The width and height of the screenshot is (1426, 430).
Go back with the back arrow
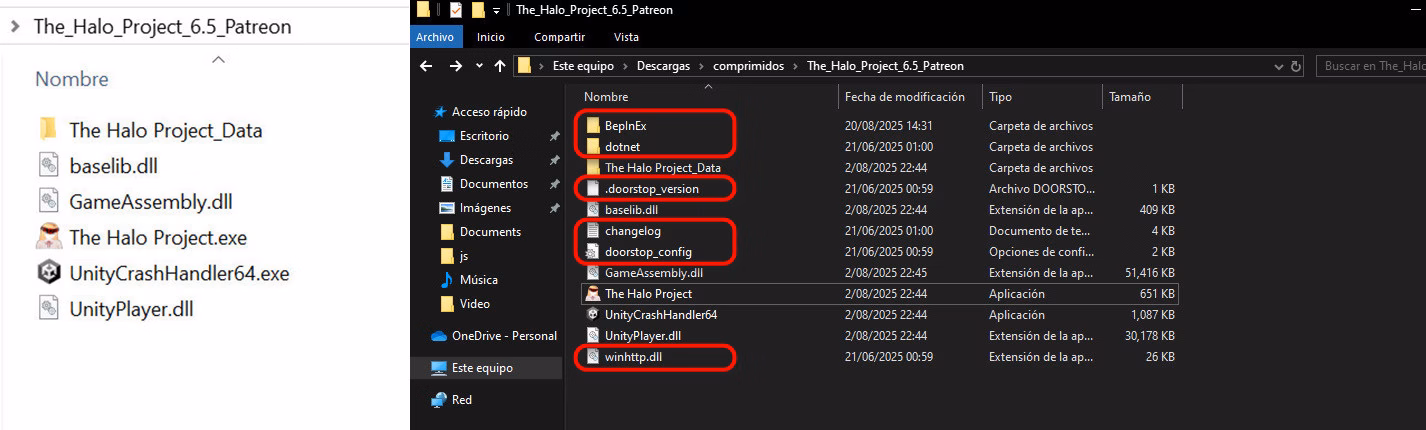tap(426, 66)
